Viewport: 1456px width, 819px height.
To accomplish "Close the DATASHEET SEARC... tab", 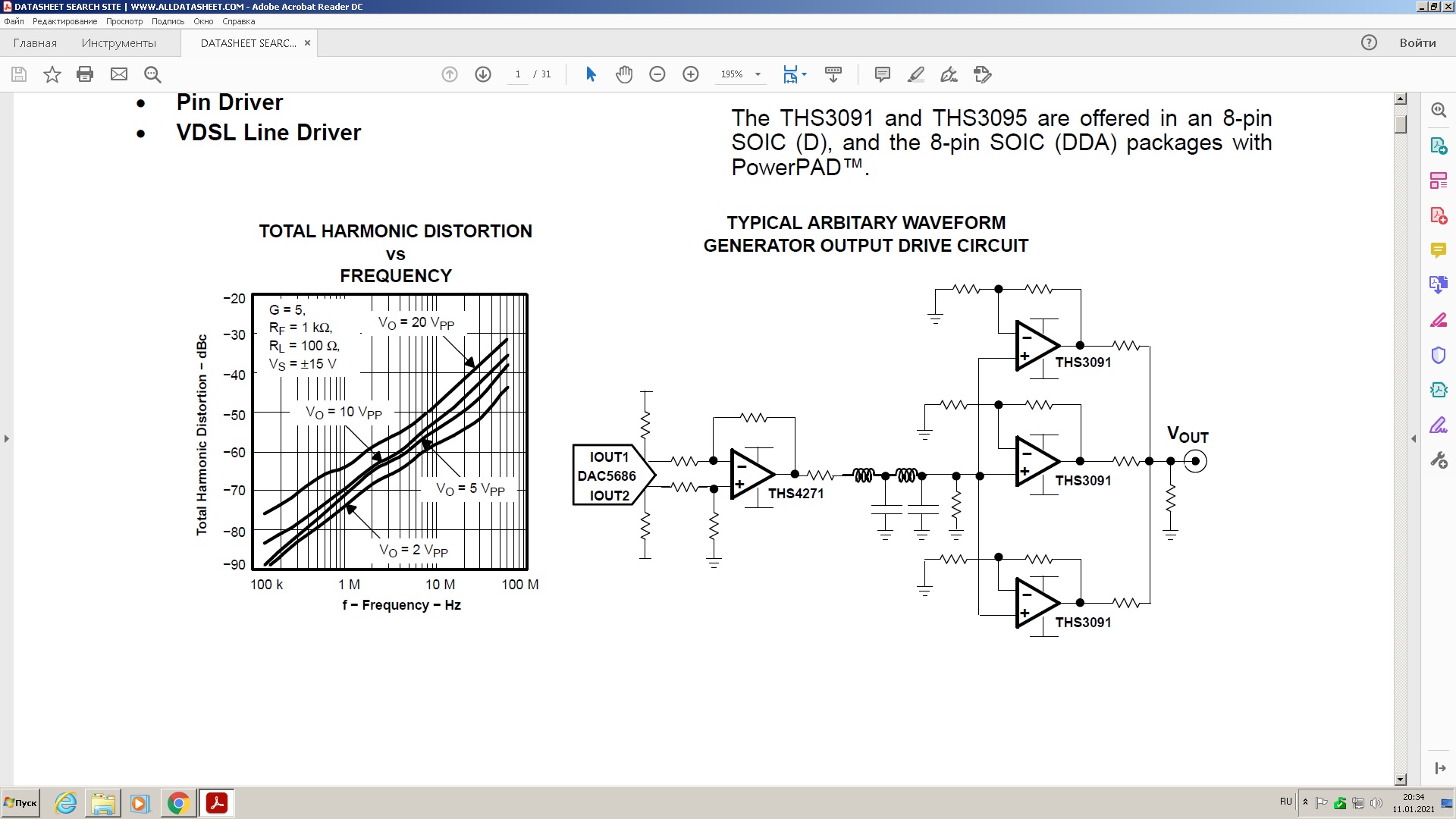I will 307,43.
